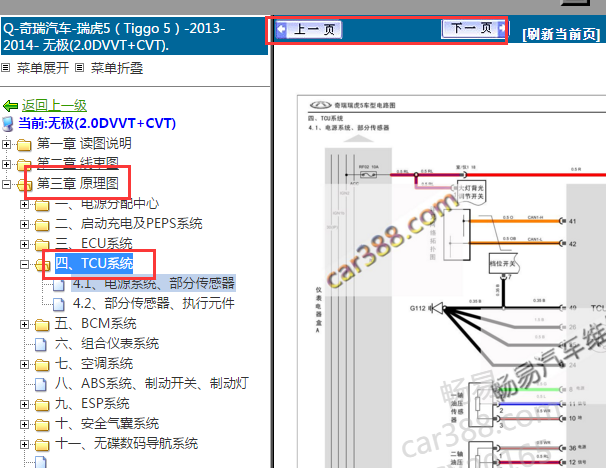Click page icon of 六、组合仪表系统
Image resolution: width=606 pixels, height=468 pixels.
(41, 345)
